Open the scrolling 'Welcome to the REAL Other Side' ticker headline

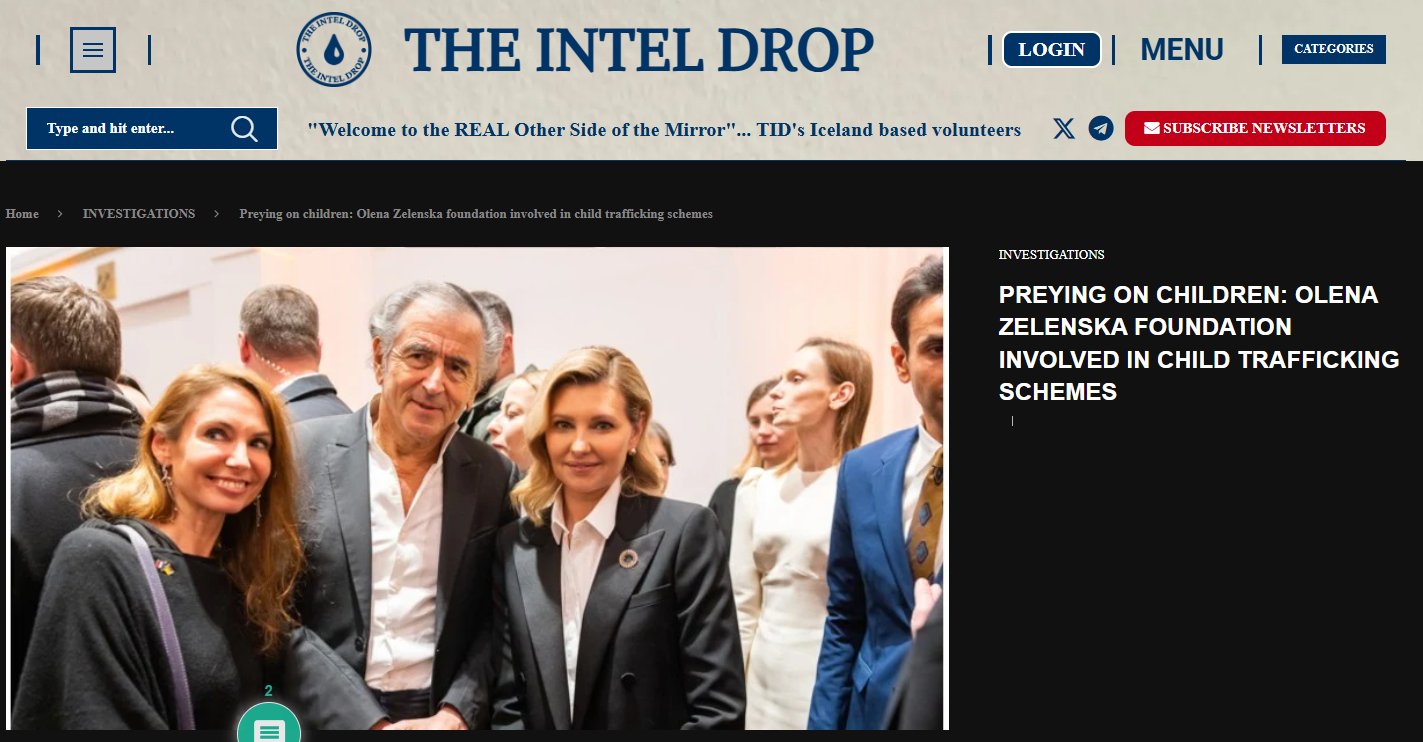point(664,130)
